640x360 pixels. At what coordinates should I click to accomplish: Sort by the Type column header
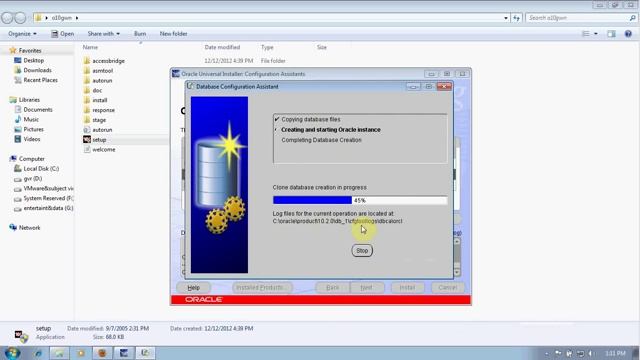267,47
